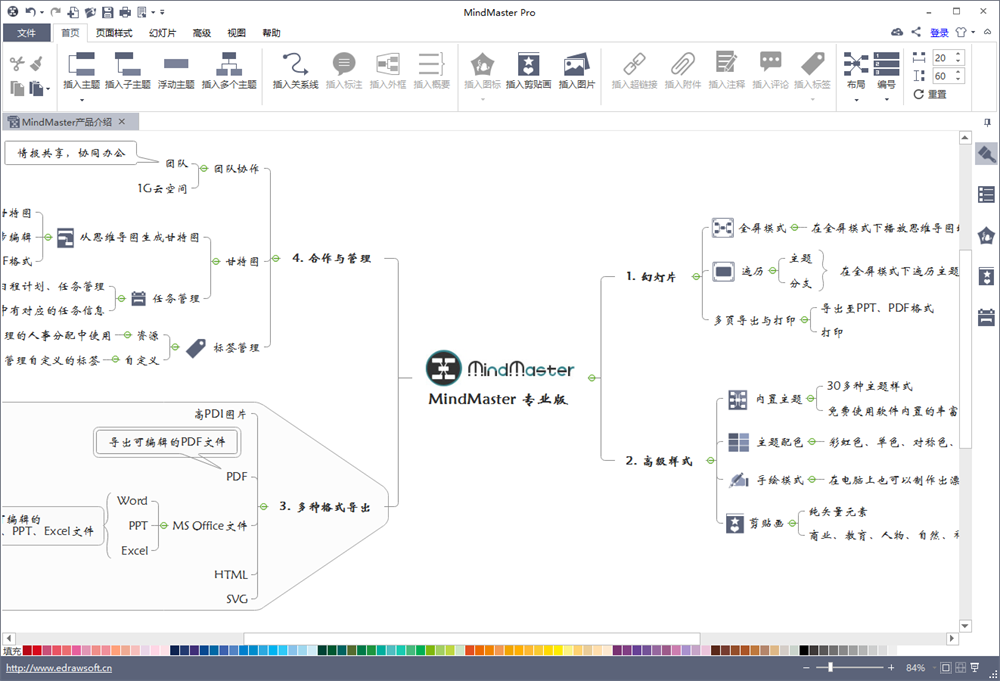Open the Paste options dropdown arrow
1000x681 pixels.
click(48, 89)
